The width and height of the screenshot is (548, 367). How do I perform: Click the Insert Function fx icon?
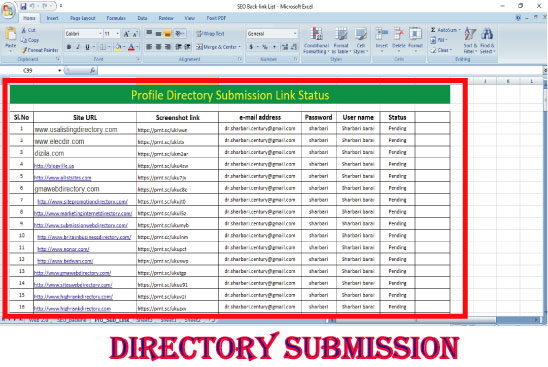93,71
